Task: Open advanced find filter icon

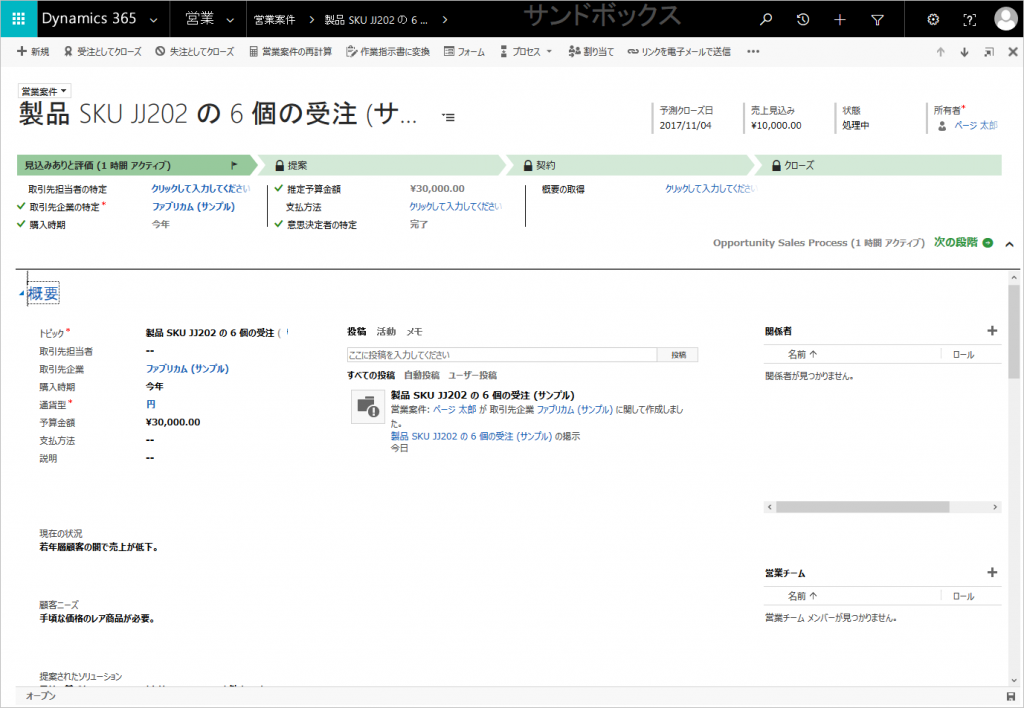Action: pos(877,19)
